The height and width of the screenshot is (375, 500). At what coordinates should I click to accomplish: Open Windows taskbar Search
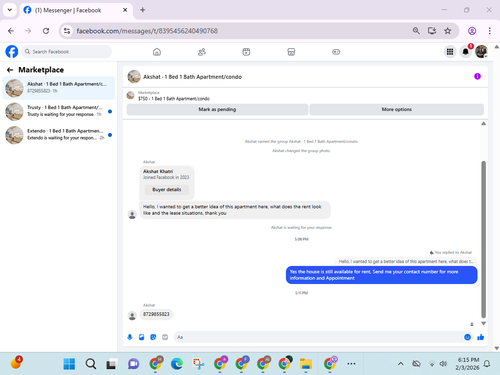(x=90, y=364)
